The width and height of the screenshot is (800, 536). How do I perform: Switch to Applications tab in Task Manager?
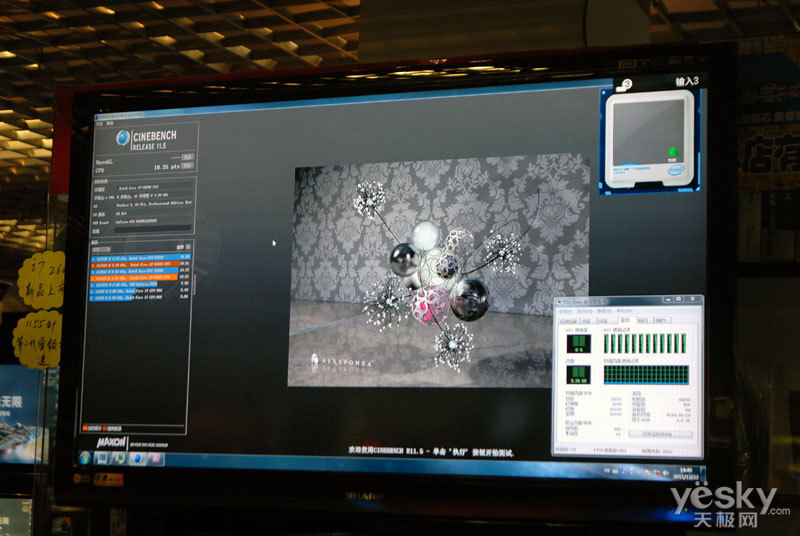click(568, 321)
